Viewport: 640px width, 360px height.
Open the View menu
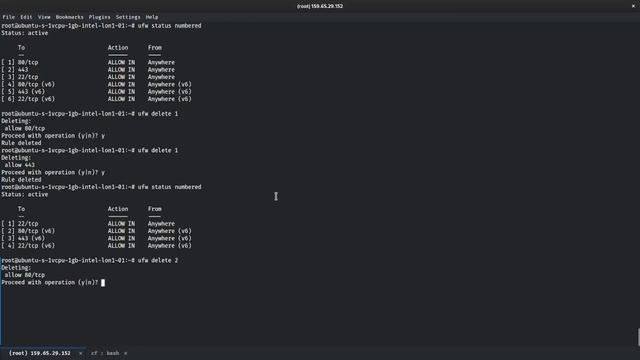[x=44, y=17]
